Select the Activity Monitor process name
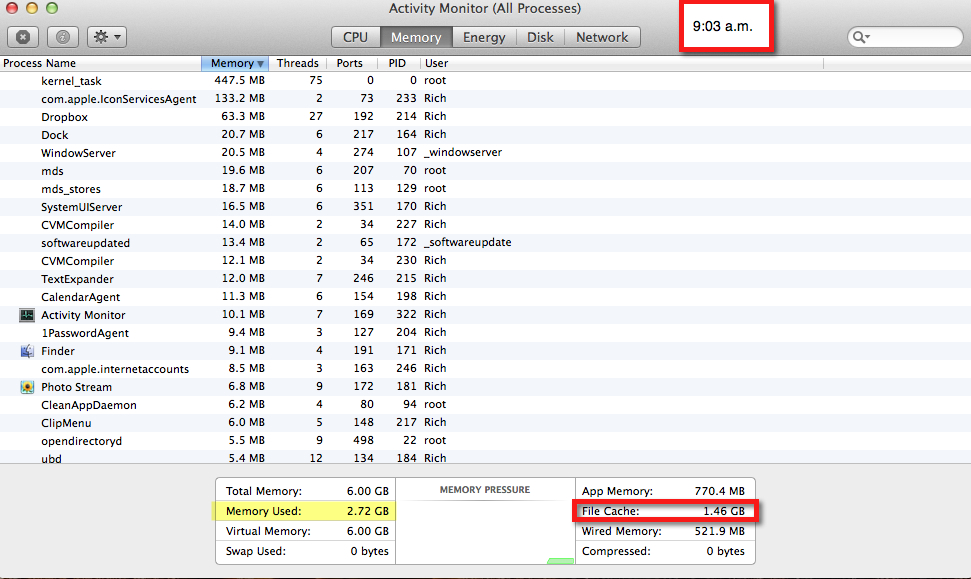971x579 pixels. 83,315
